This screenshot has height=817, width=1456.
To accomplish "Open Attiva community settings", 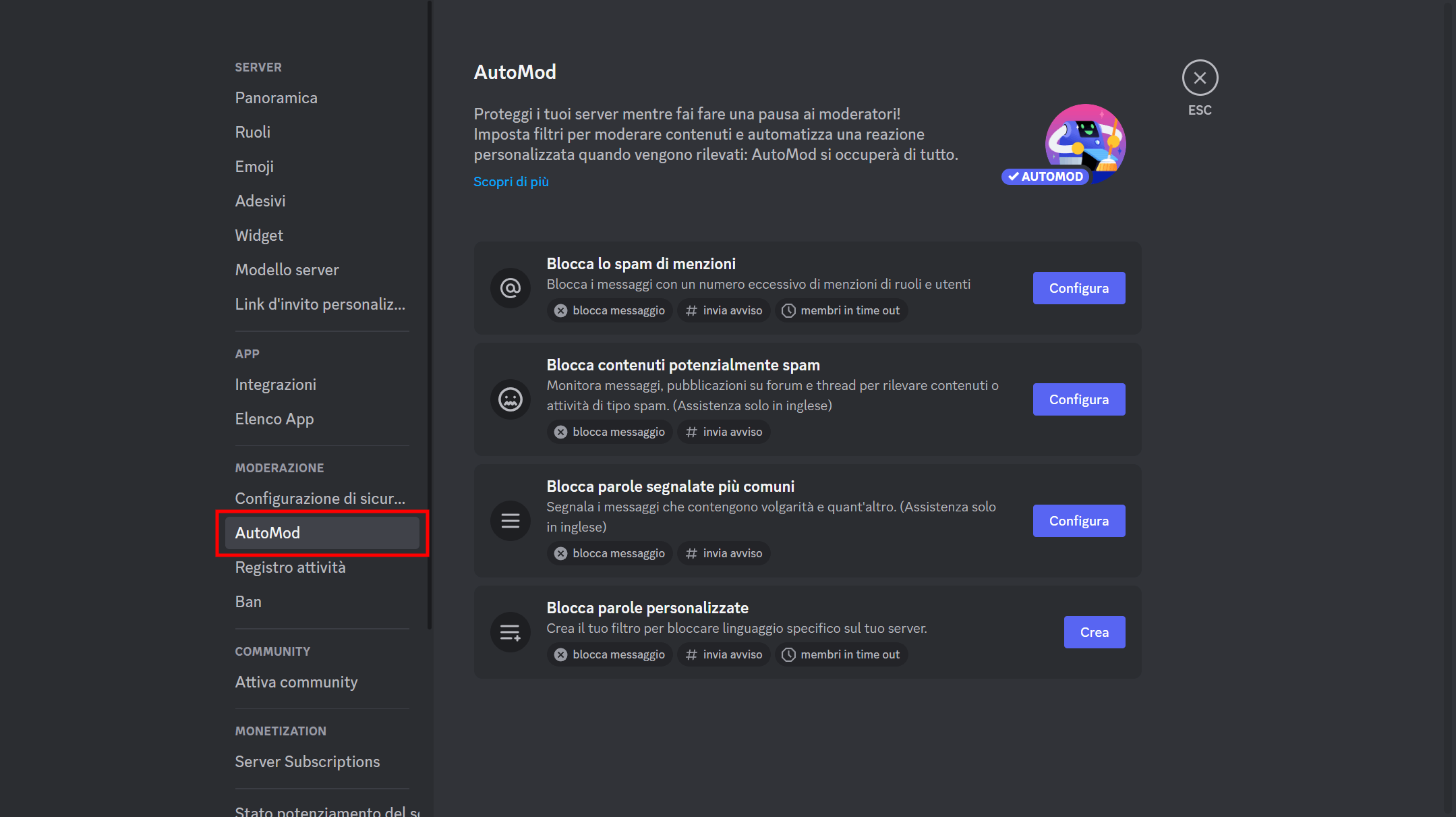I will 297,682.
